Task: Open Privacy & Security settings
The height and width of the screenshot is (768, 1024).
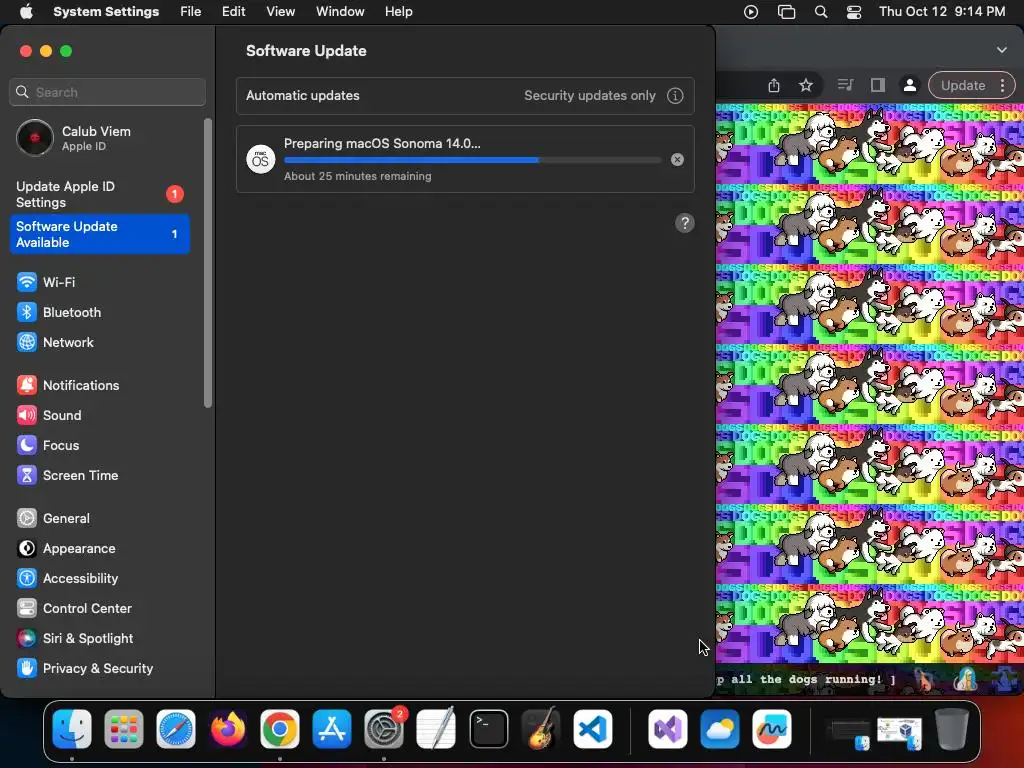Action: (99, 669)
